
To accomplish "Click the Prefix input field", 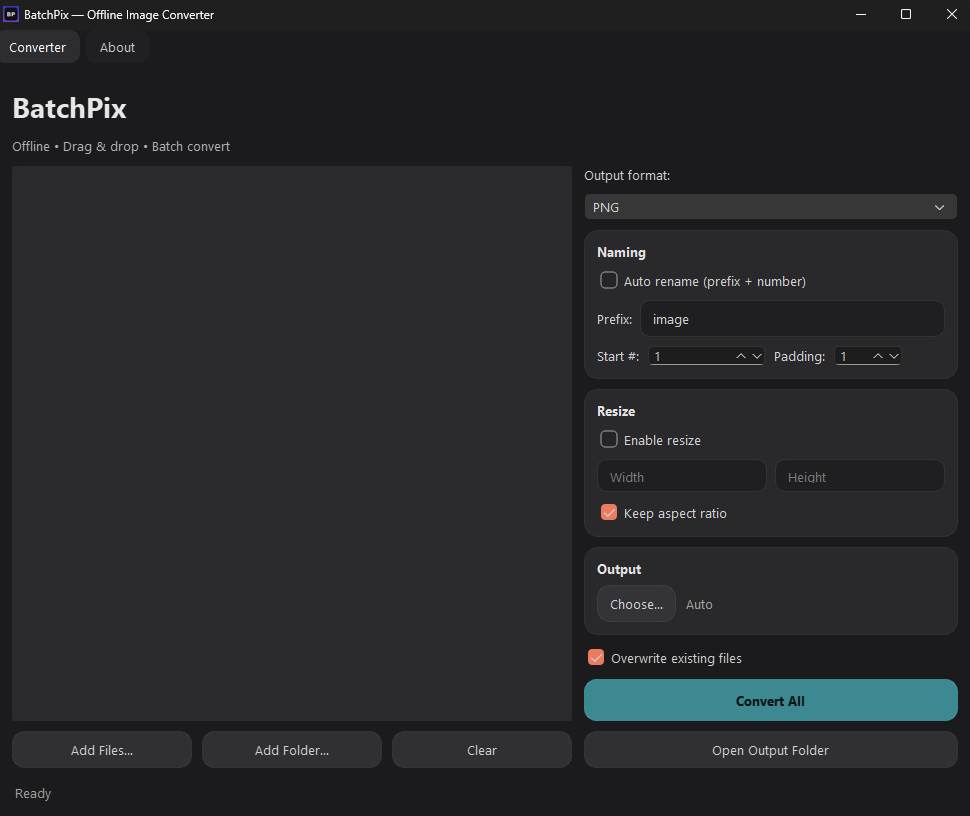I will 792,319.
